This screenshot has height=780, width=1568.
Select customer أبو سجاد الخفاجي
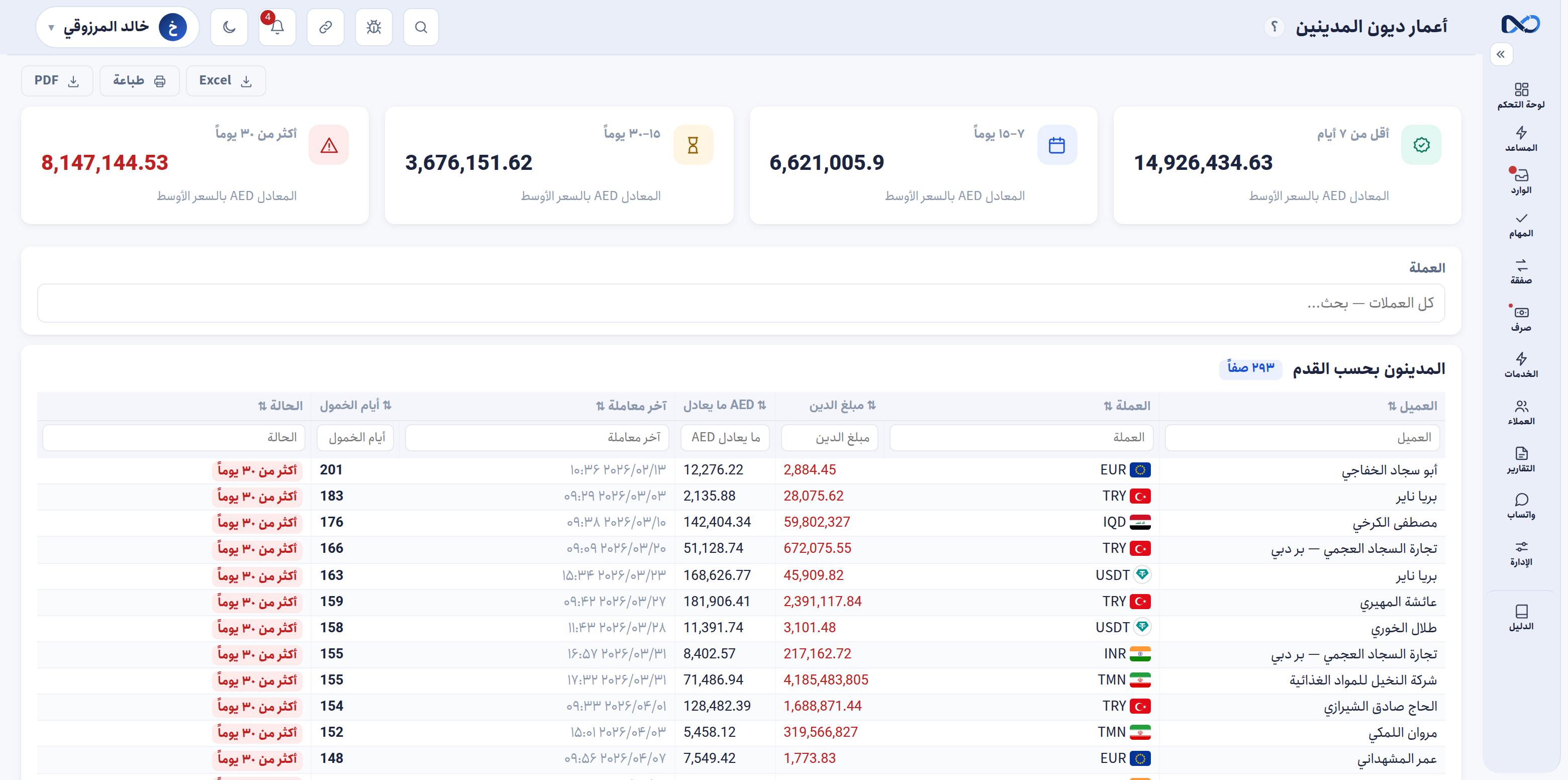pyautogui.click(x=1389, y=470)
